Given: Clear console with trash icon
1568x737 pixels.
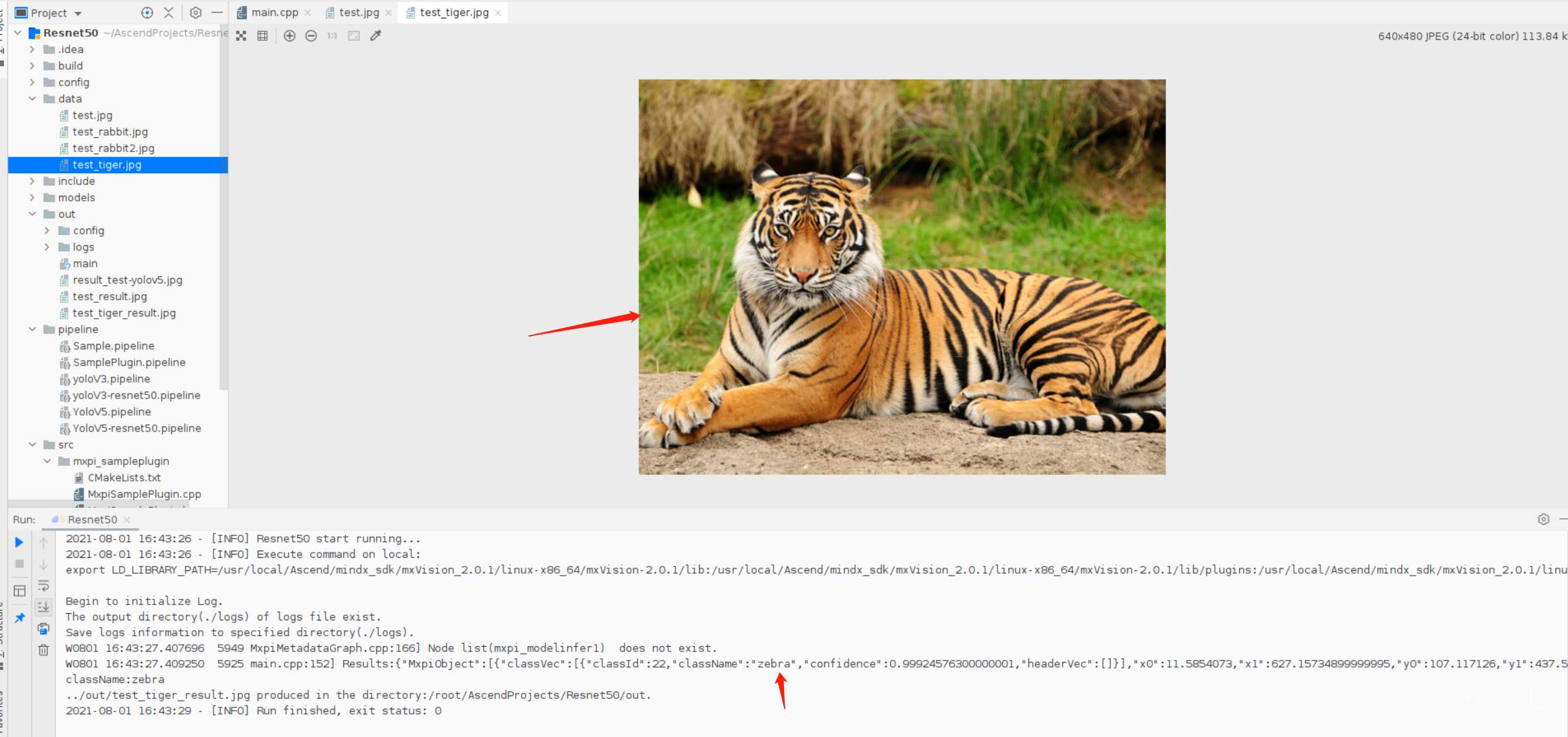Looking at the screenshot, I should pos(43,650).
